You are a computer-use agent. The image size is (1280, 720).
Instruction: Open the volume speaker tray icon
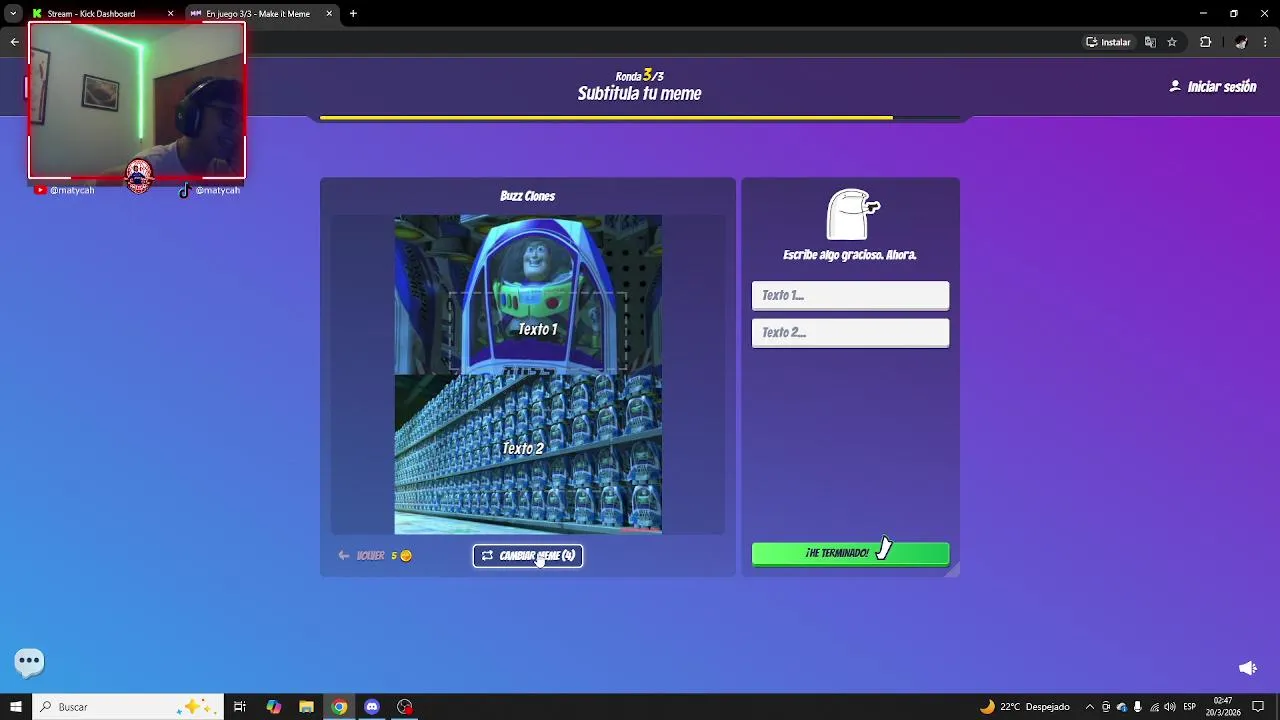click(x=1170, y=707)
